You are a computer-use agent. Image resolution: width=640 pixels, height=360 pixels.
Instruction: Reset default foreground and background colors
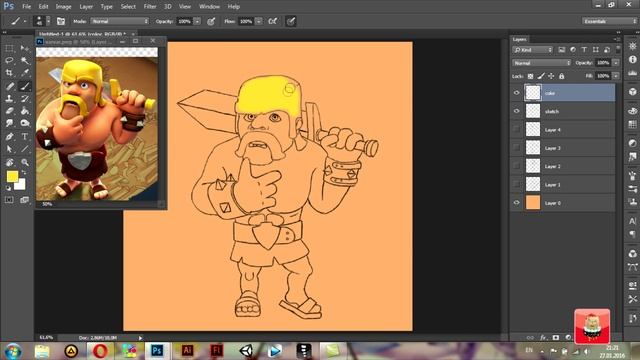[x=8, y=188]
